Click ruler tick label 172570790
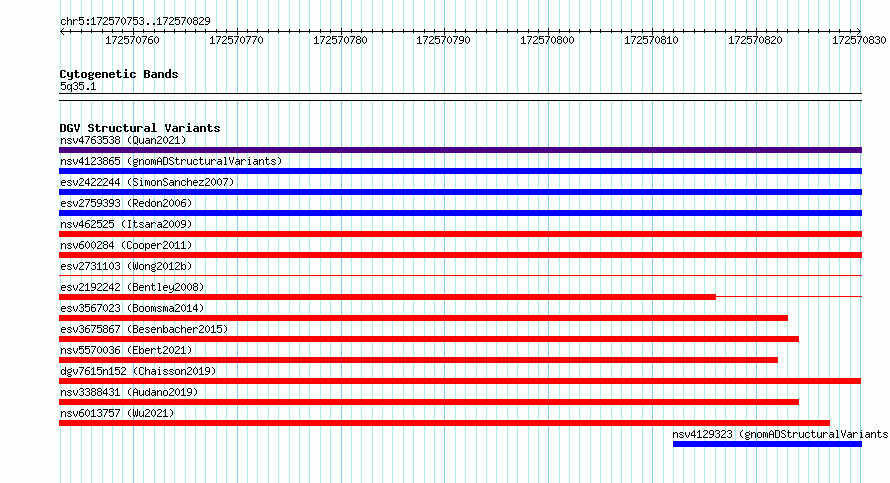 (x=443, y=40)
